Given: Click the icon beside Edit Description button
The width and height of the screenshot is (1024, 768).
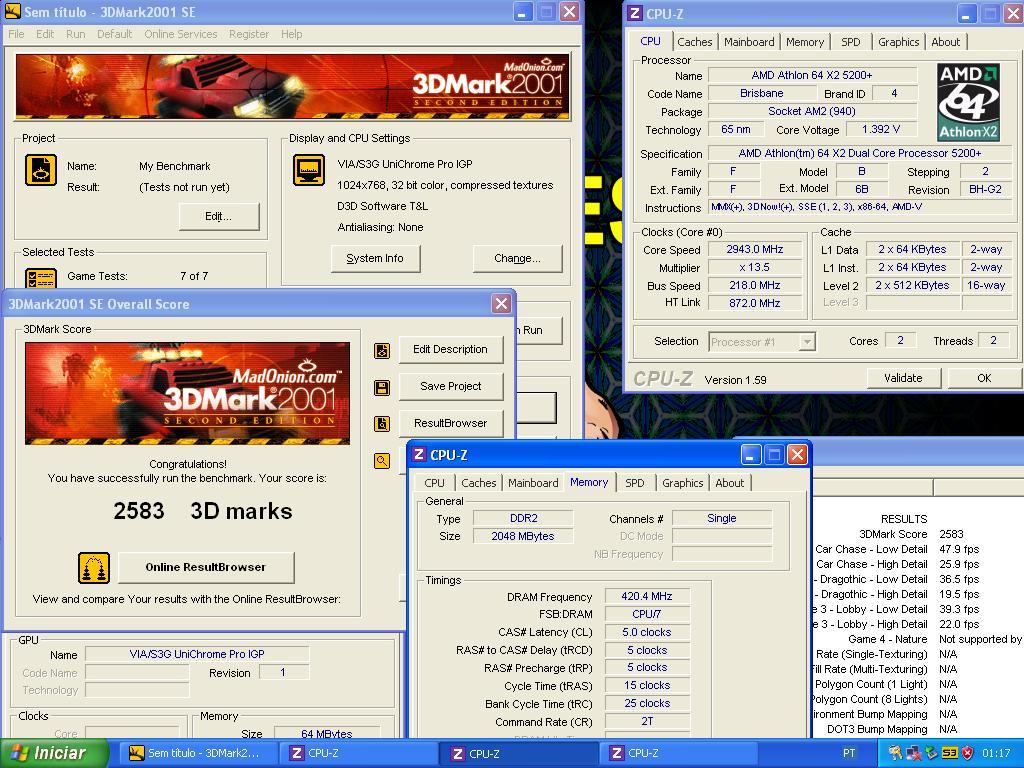Looking at the screenshot, I should click(382, 351).
